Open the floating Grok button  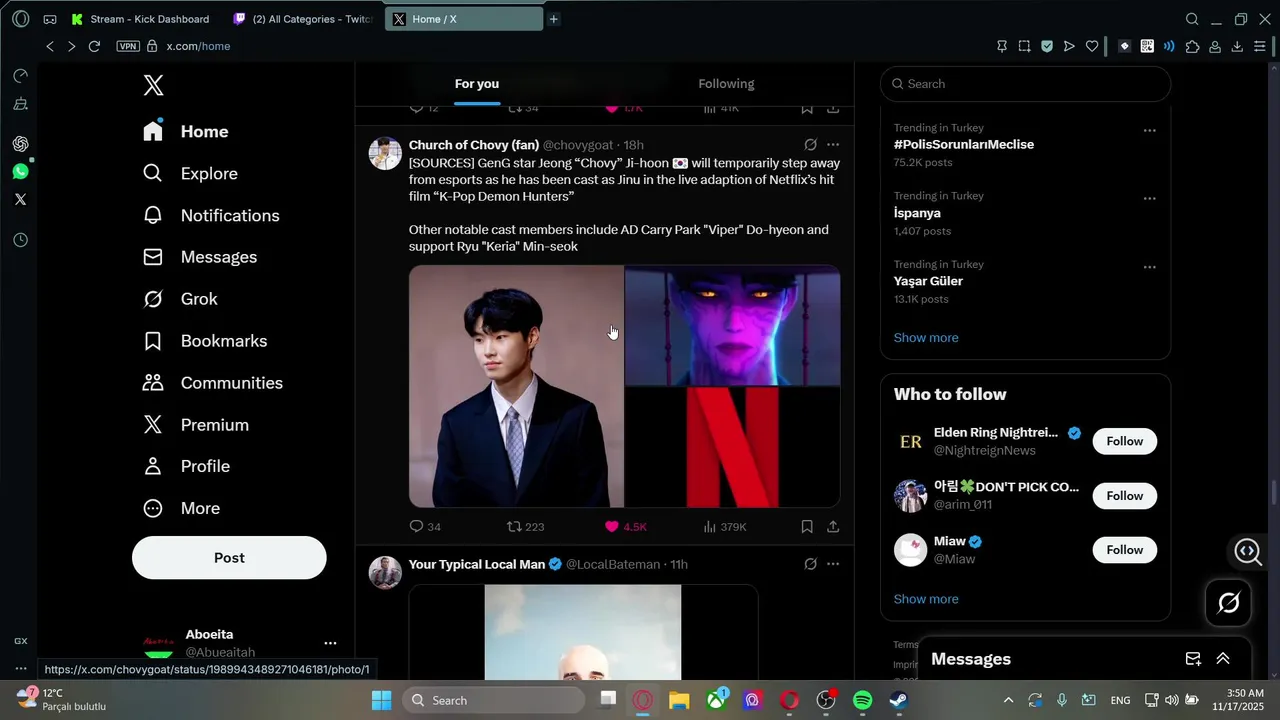(x=1229, y=603)
